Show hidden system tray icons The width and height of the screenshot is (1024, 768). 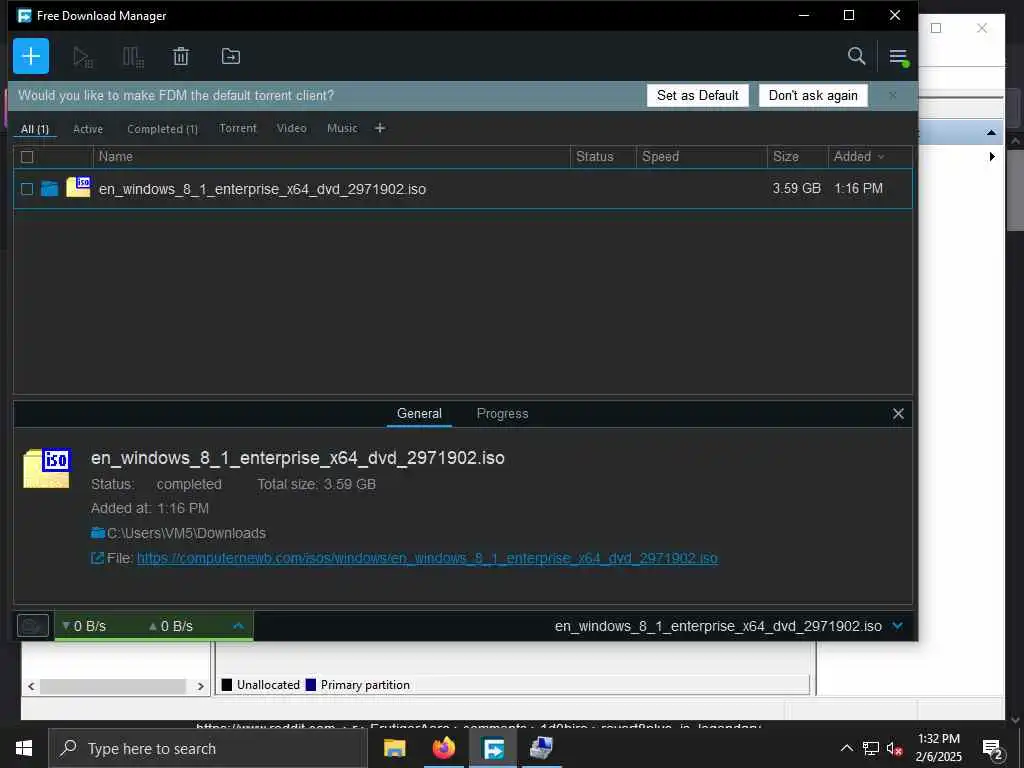tap(846, 748)
